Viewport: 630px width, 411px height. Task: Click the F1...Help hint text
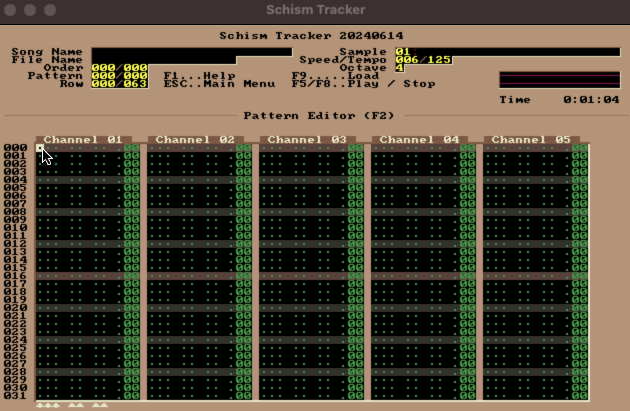[x=200, y=76]
